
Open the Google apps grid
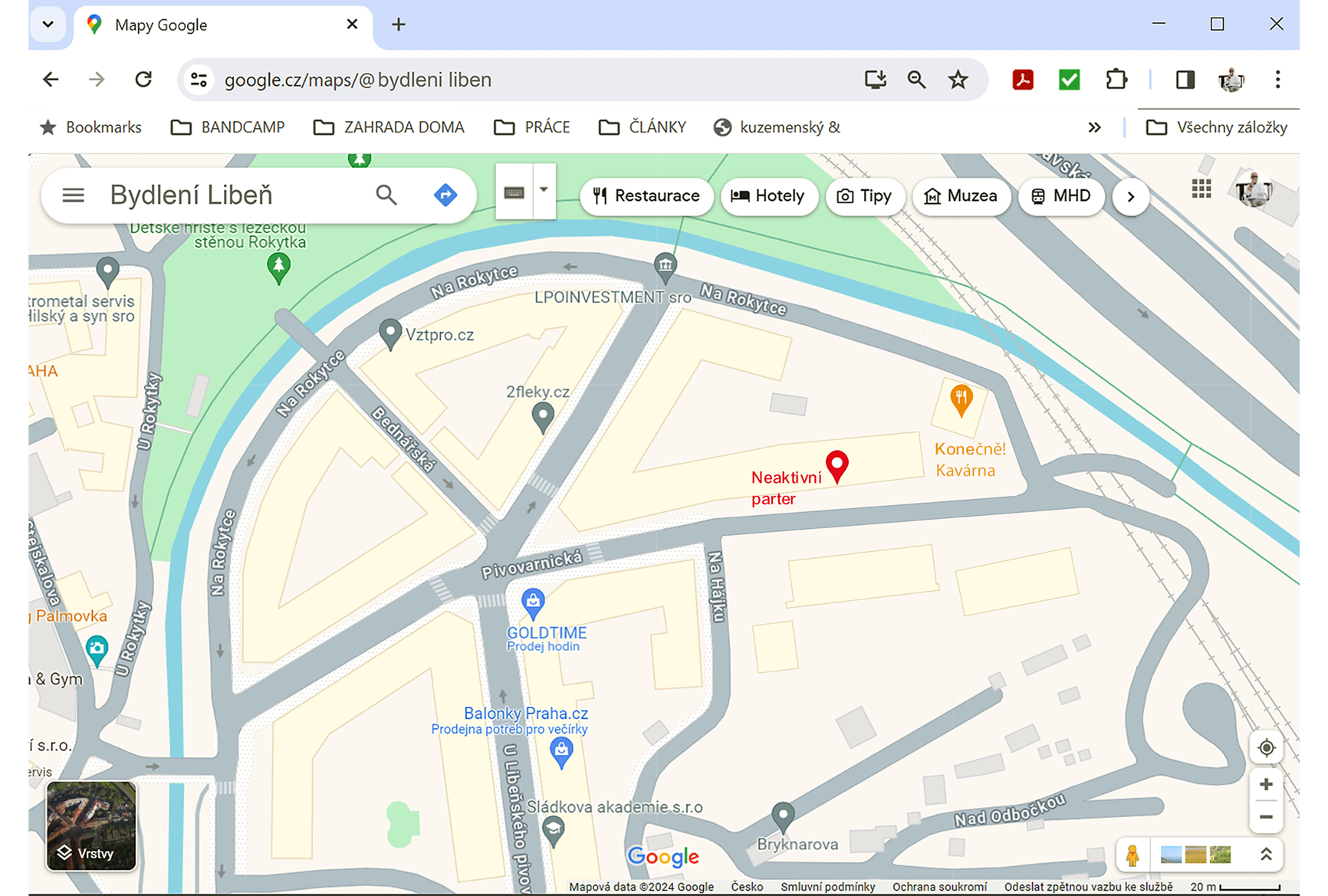[1201, 189]
